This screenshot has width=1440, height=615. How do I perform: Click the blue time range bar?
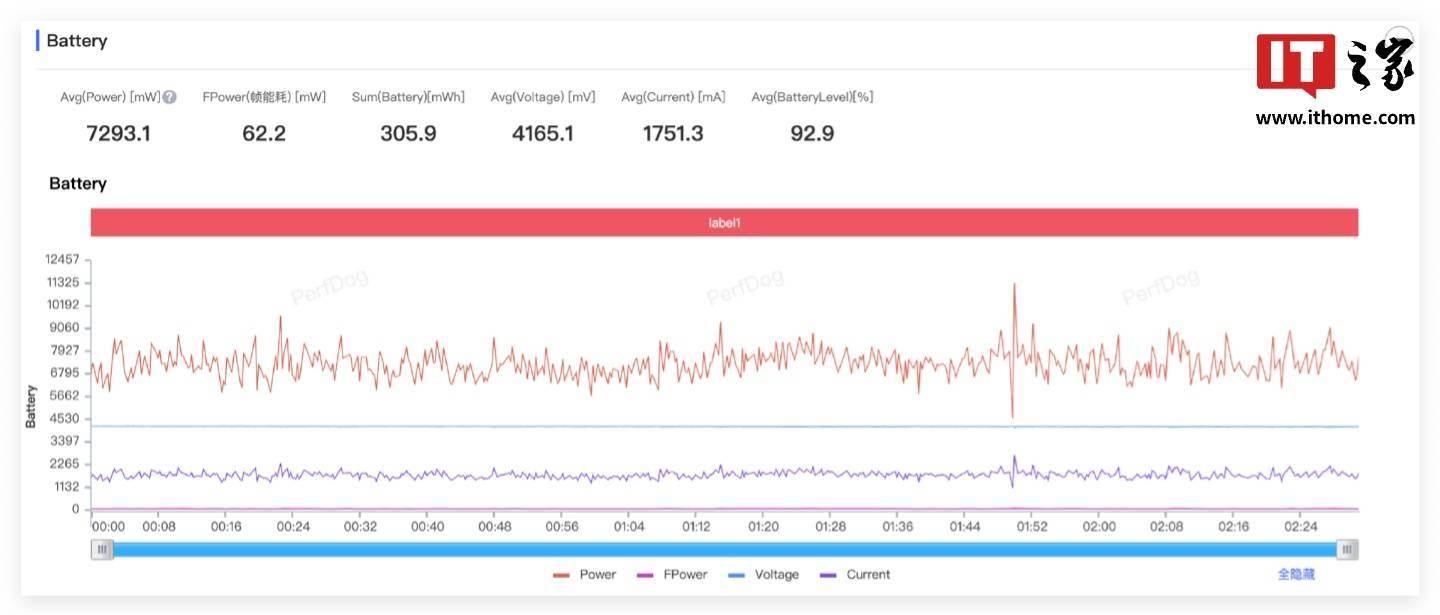click(x=724, y=549)
